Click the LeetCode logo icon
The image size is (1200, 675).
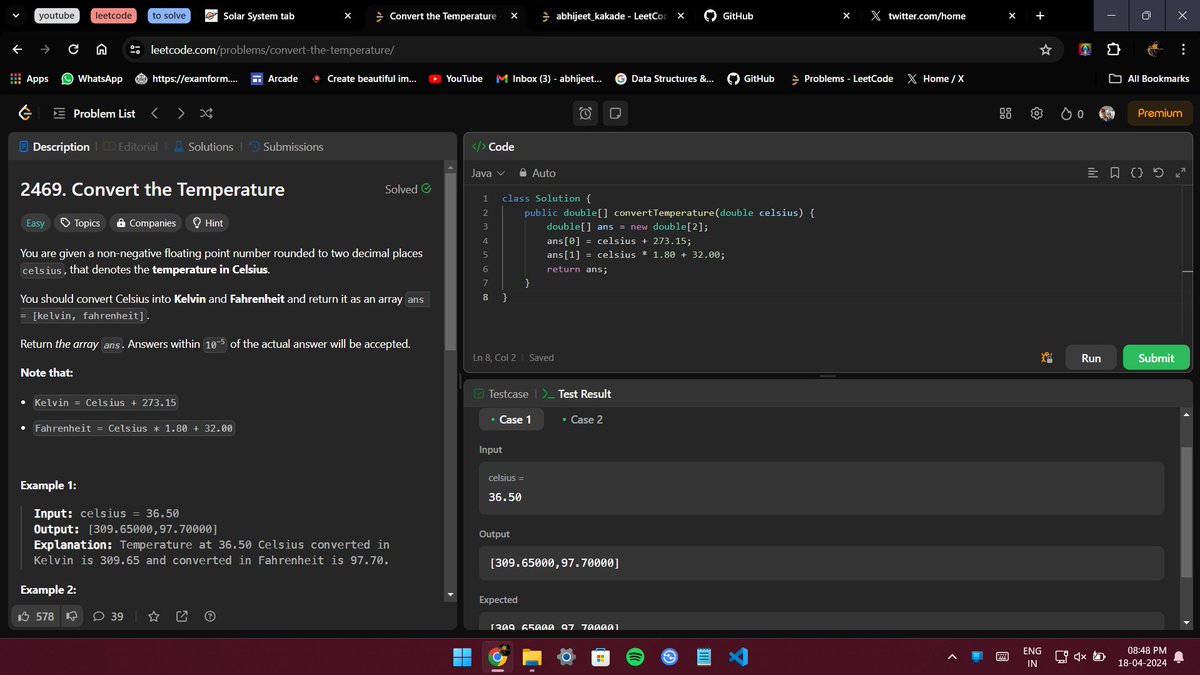click(26, 113)
